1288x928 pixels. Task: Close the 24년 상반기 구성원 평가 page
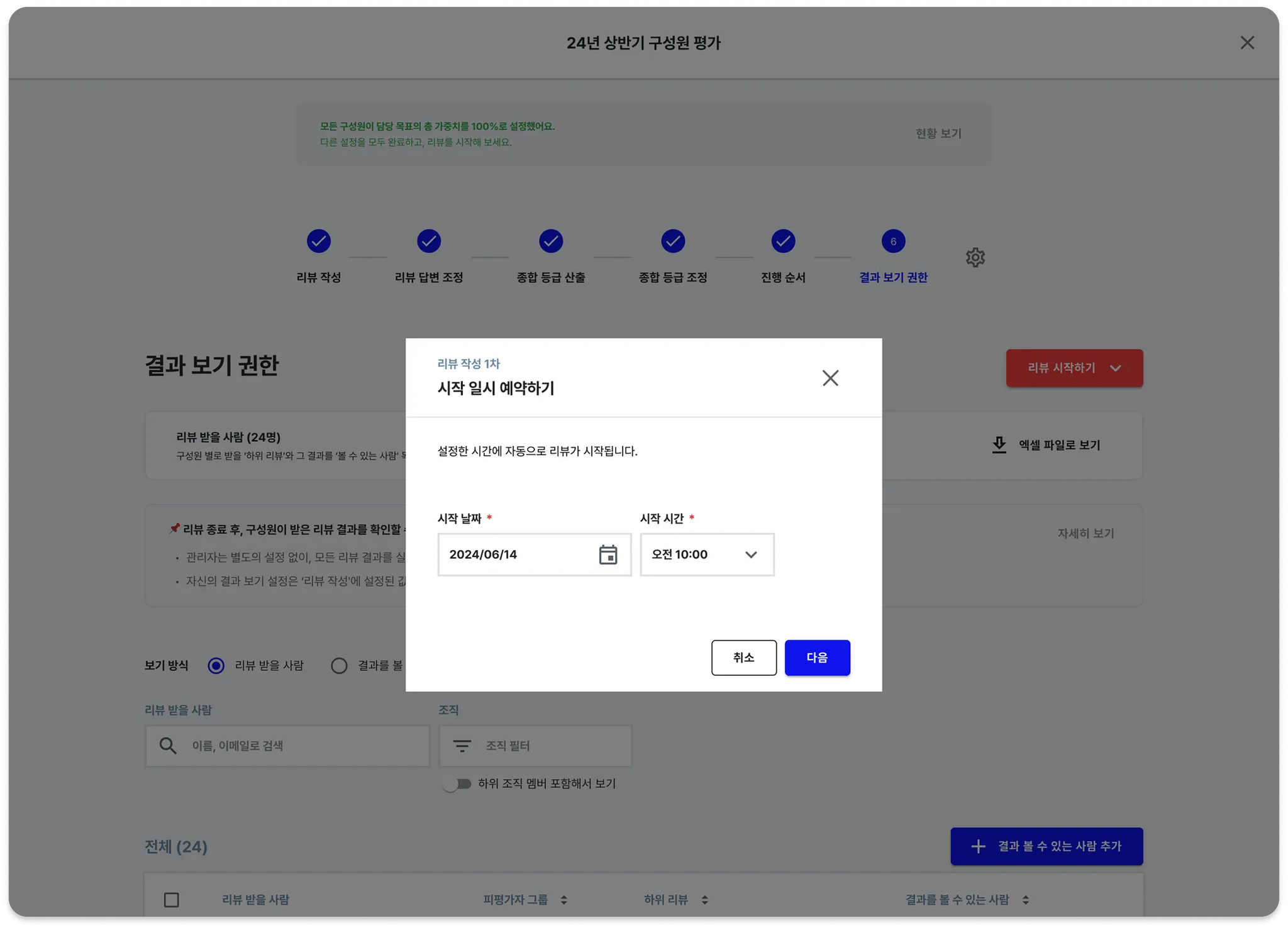tap(1247, 43)
